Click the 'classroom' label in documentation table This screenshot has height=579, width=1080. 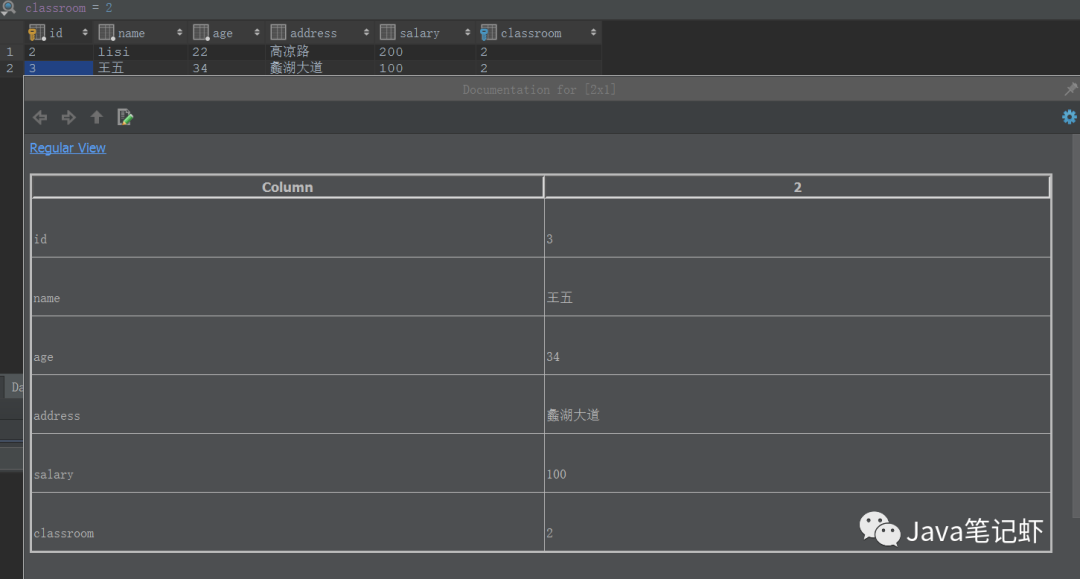click(x=63, y=534)
